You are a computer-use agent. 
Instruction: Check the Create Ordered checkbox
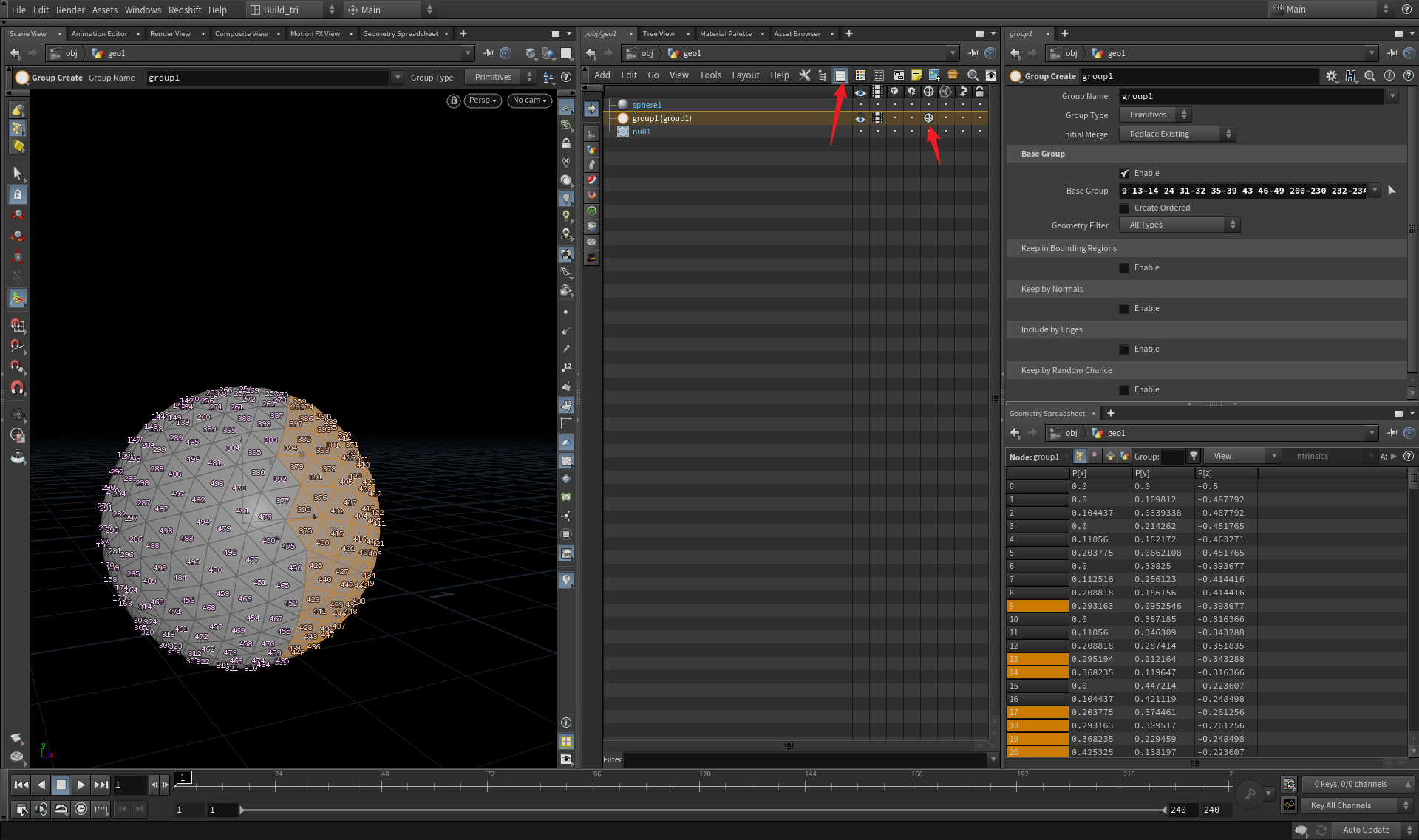(1124, 208)
